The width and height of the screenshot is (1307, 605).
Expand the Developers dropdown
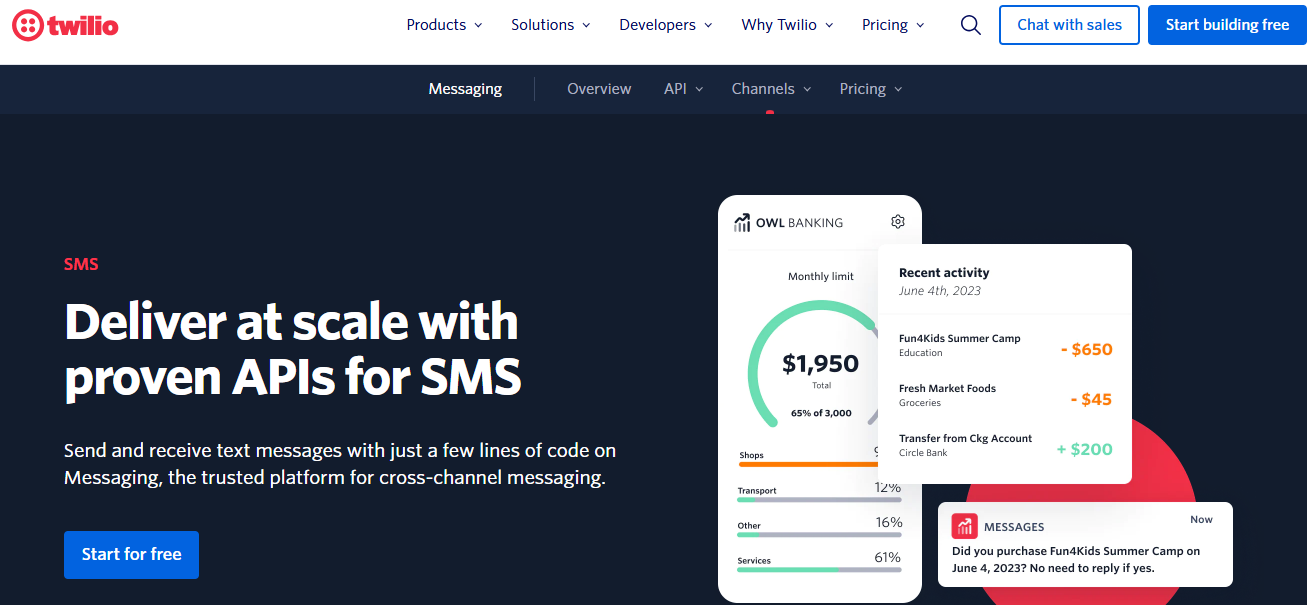663,25
